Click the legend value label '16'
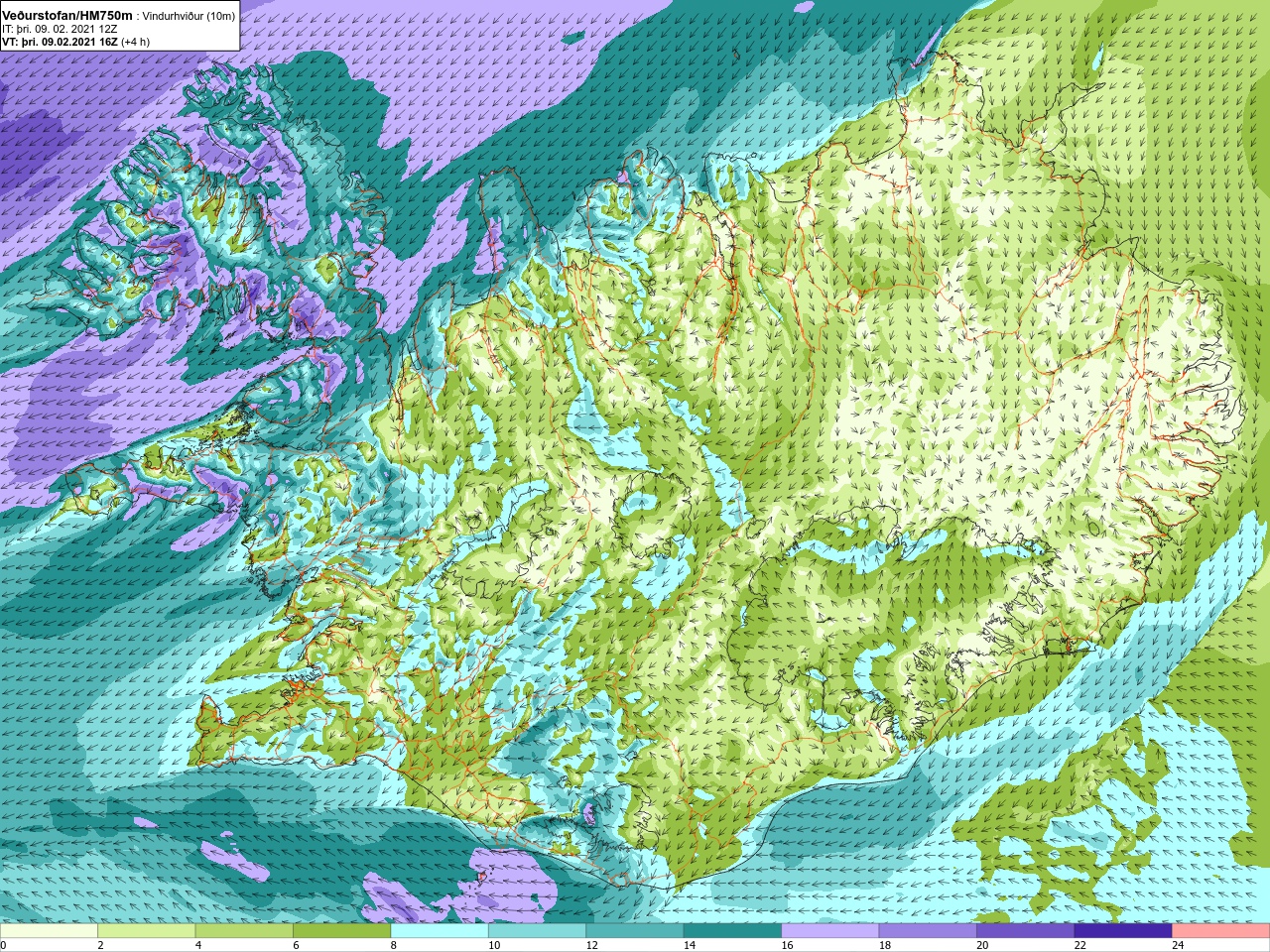 point(787,945)
